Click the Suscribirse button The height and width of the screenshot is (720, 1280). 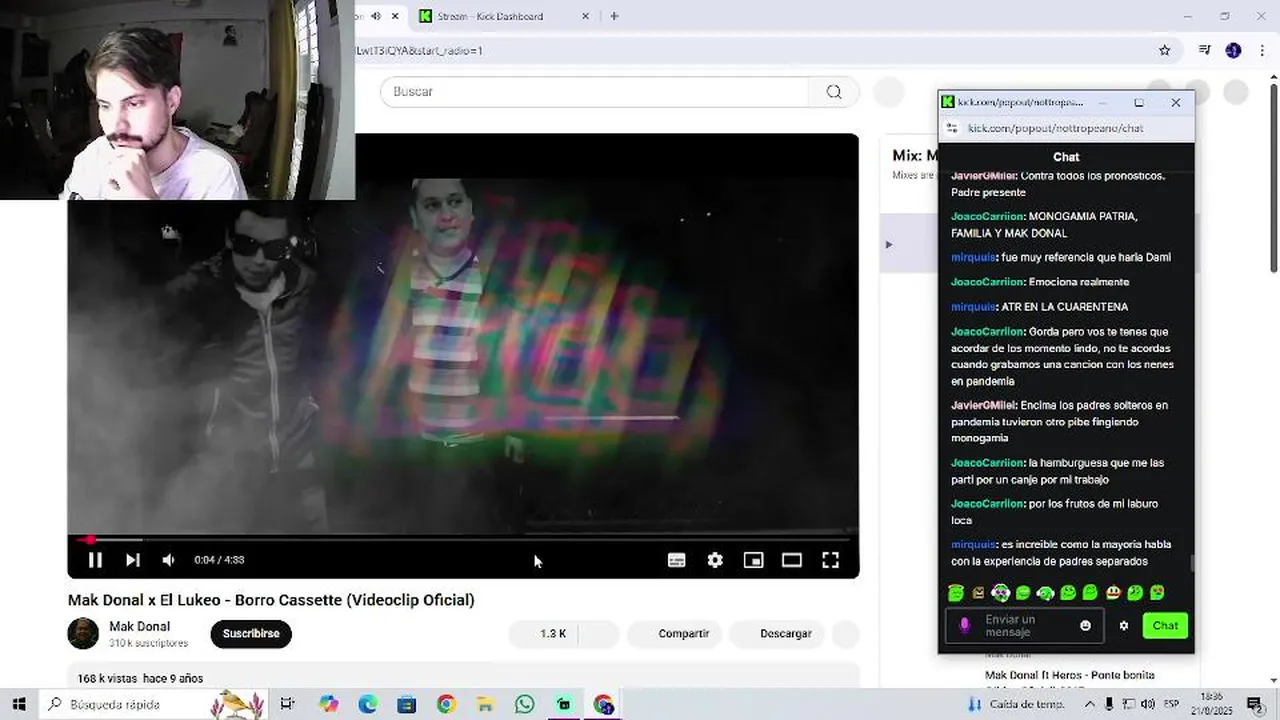(251, 633)
